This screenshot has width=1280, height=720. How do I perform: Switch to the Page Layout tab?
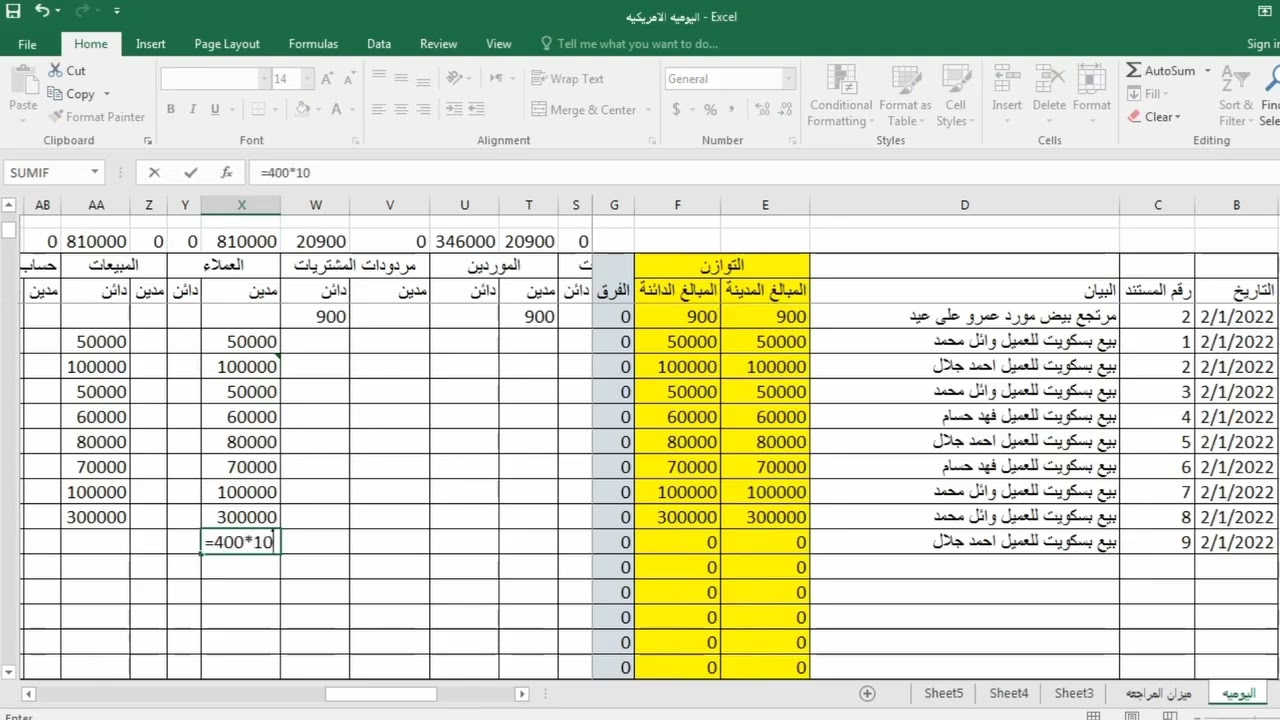[x=227, y=44]
